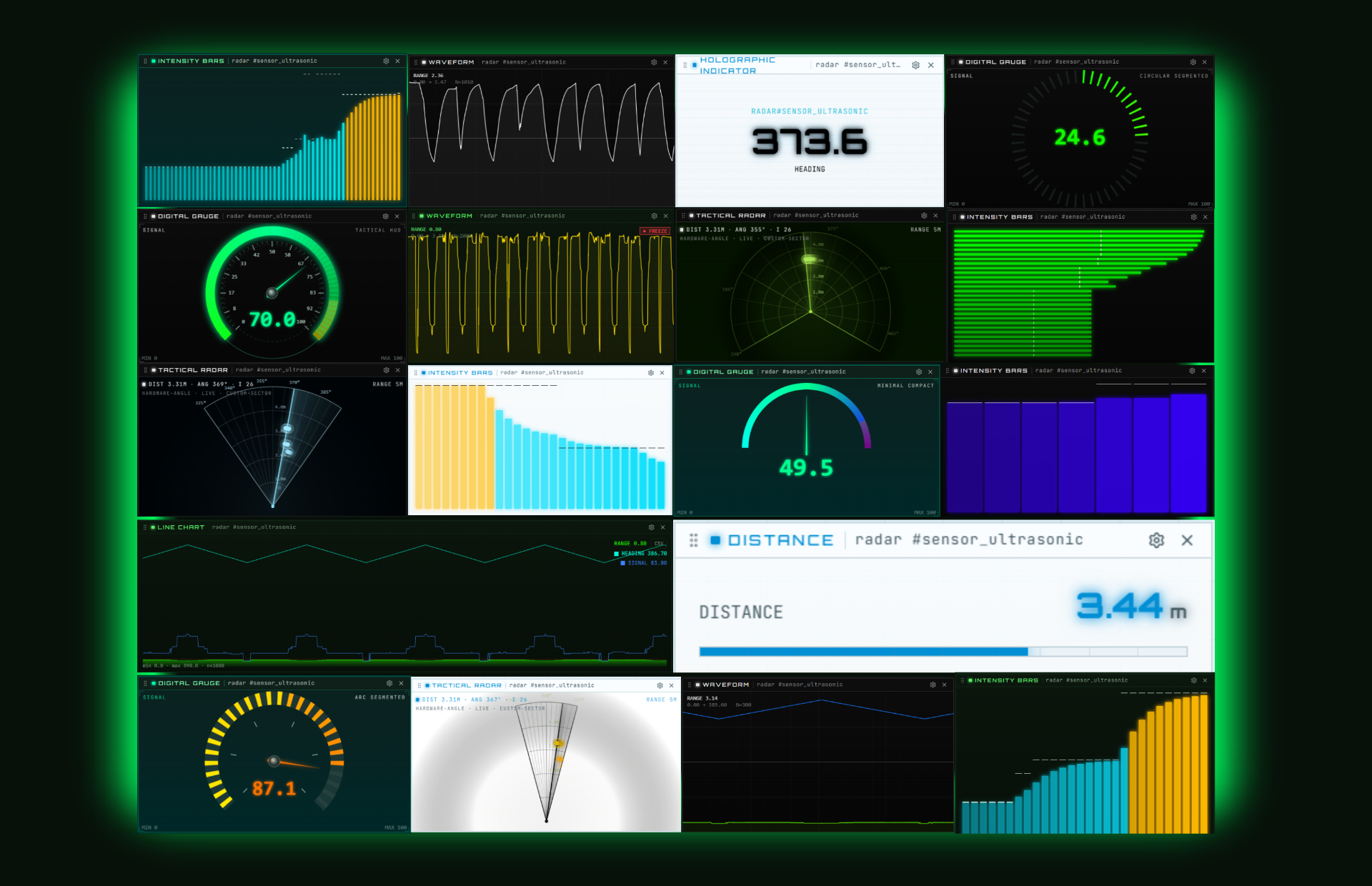
Task: Grab drag handle of Holographic Indicator panel
Action: tap(685, 65)
